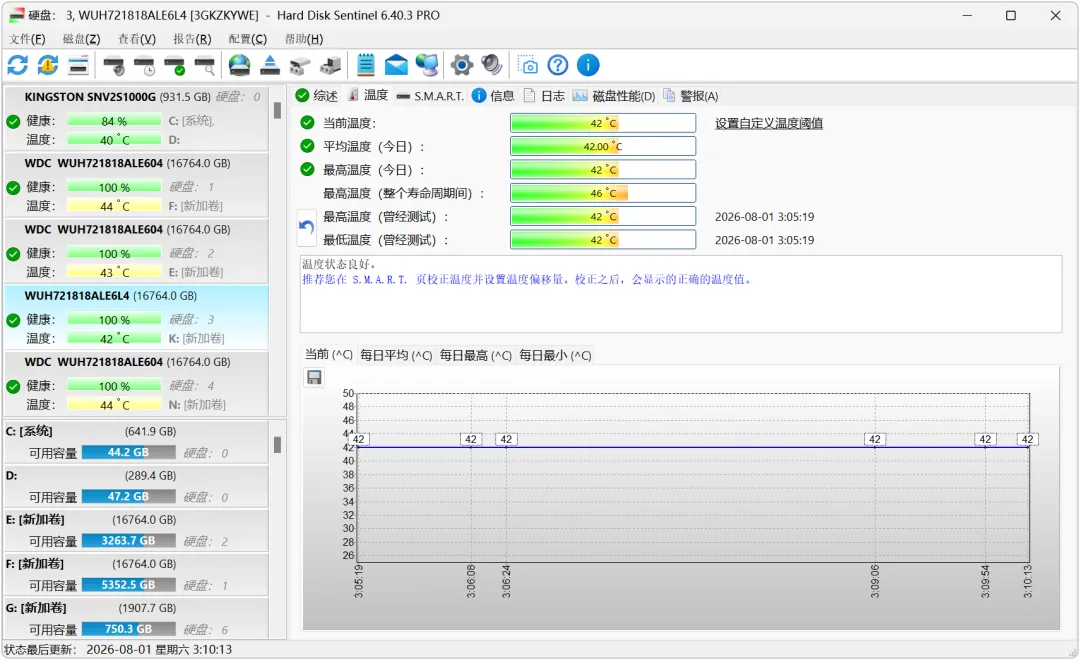Select the C: [系统] volume entry
The width and height of the screenshot is (1080, 660).
click(136, 442)
